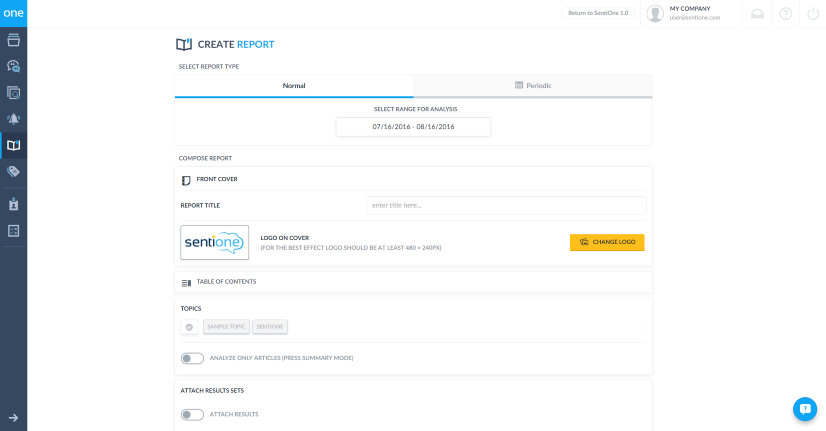This screenshot has width=826, height=431.
Task: Switch to the Periodic report tab
Action: (532, 86)
